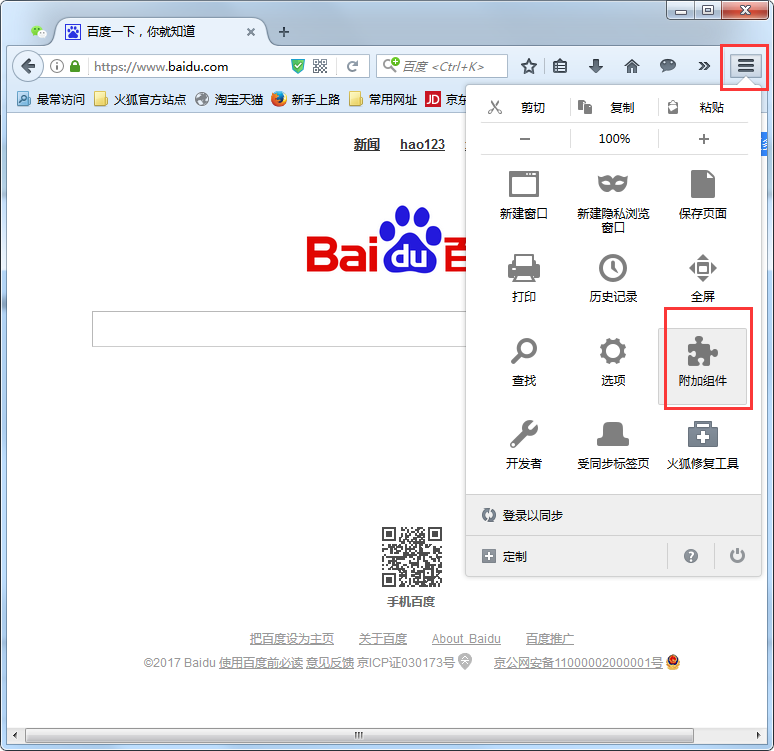
Task: Click the URL address field
Action: (x=189, y=66)
